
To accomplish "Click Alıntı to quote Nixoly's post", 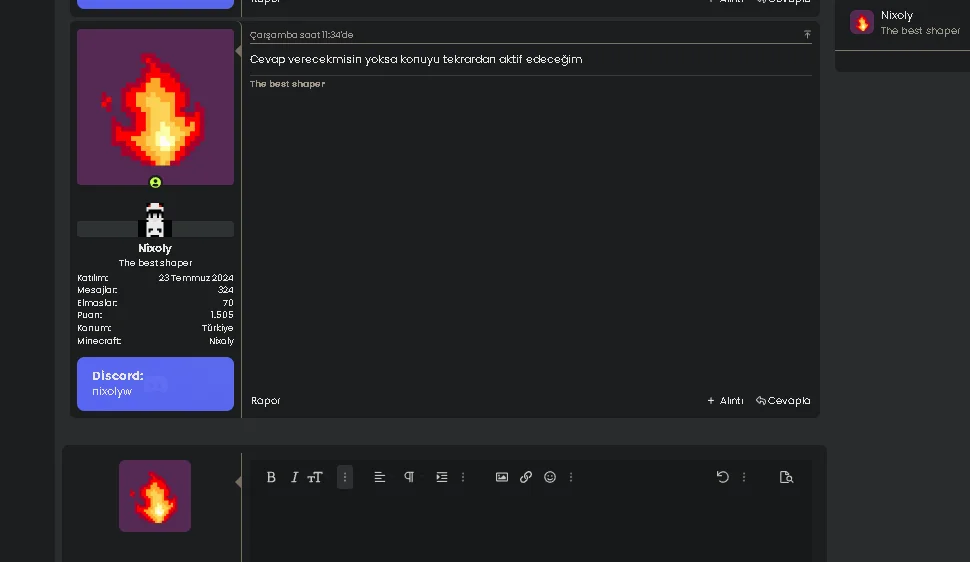I will [x=725, y=400].
